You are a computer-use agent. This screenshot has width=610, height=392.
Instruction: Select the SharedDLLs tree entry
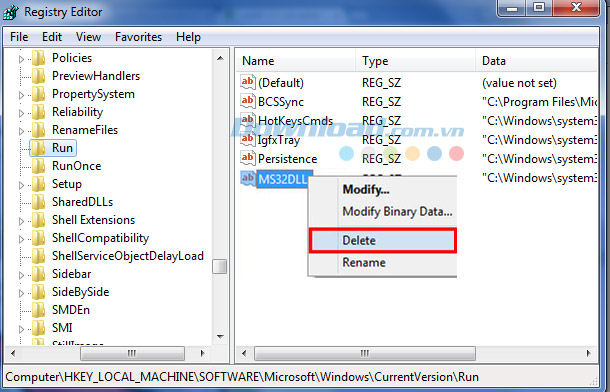click(x=82, y=202)
